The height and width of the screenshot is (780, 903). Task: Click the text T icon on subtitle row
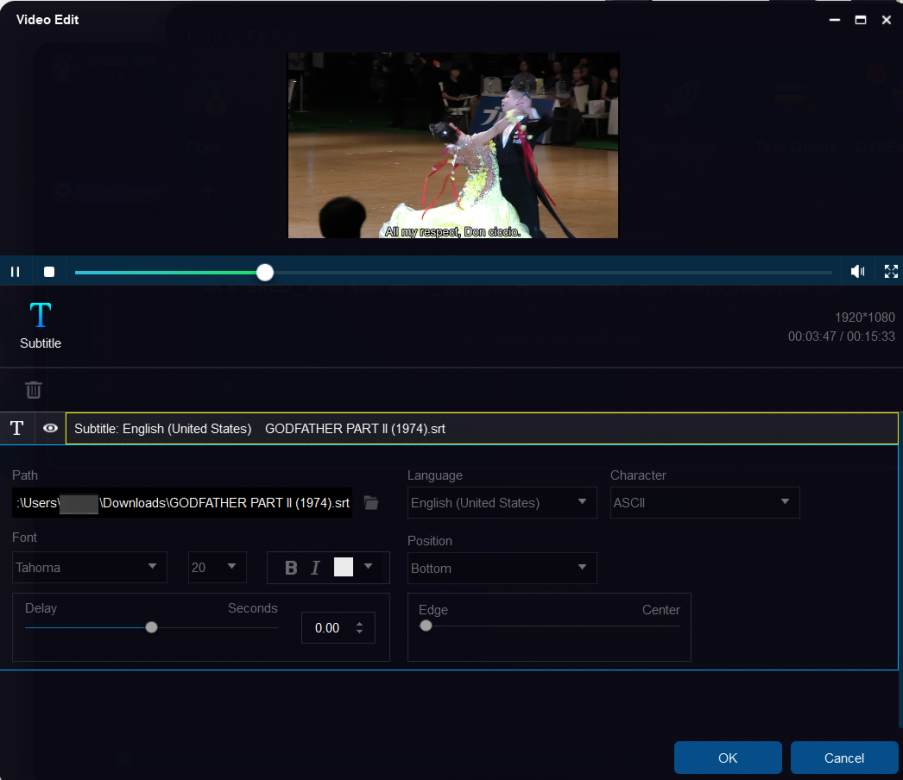[x=17, y=428]
